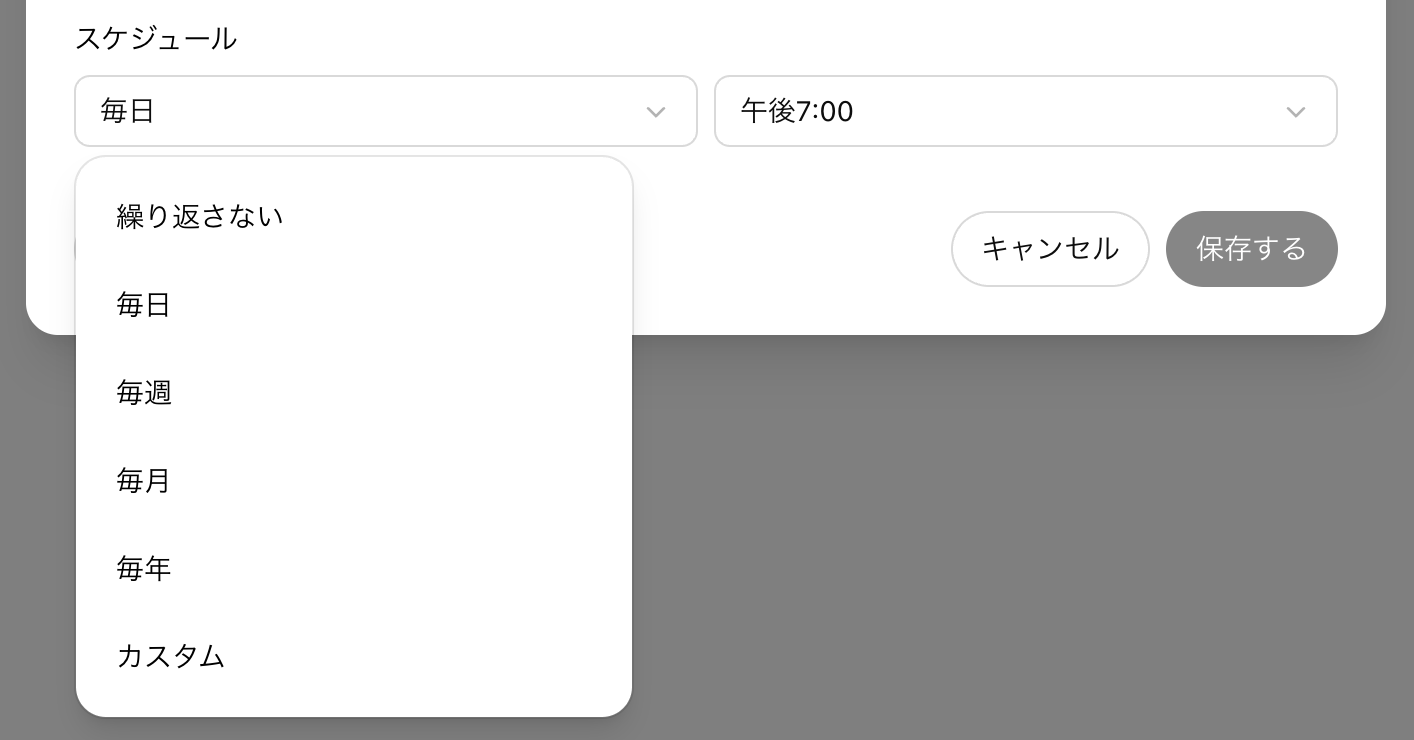1414x740 pixels.
Task: Click the chevron arrow beside 午後7:00
Action: click(x=1296, y=112)
